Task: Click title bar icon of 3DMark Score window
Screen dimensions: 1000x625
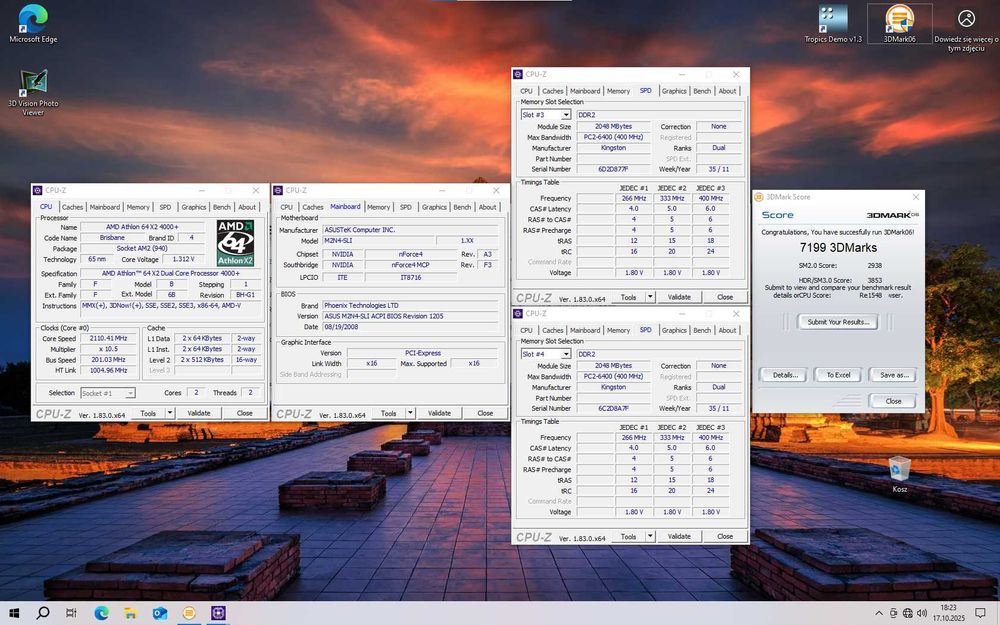Action: tap(759, 197)
